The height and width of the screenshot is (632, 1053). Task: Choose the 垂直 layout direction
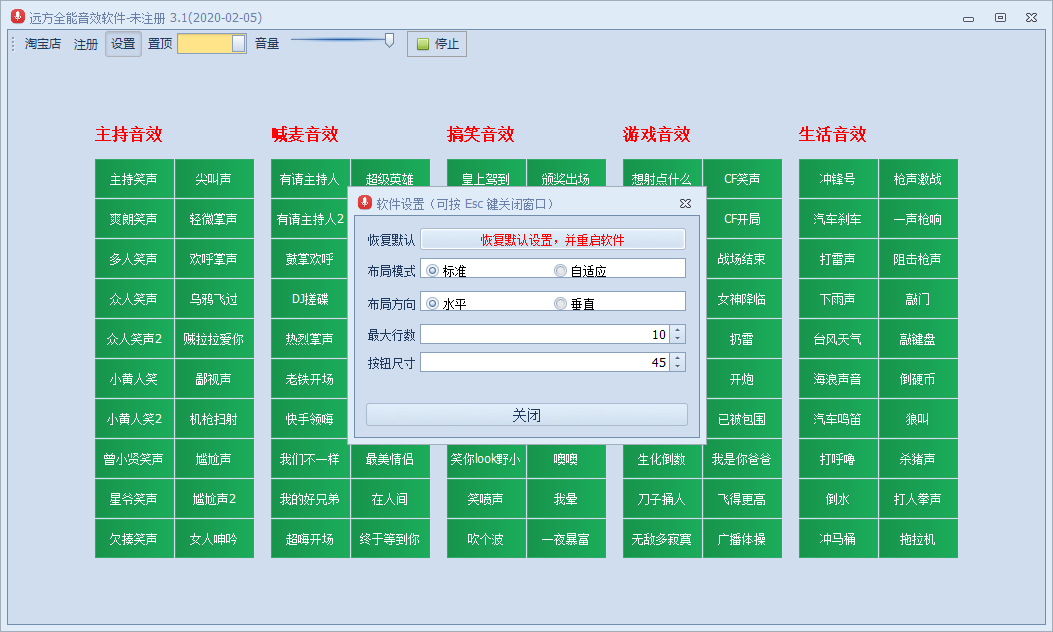coord(561,303)
